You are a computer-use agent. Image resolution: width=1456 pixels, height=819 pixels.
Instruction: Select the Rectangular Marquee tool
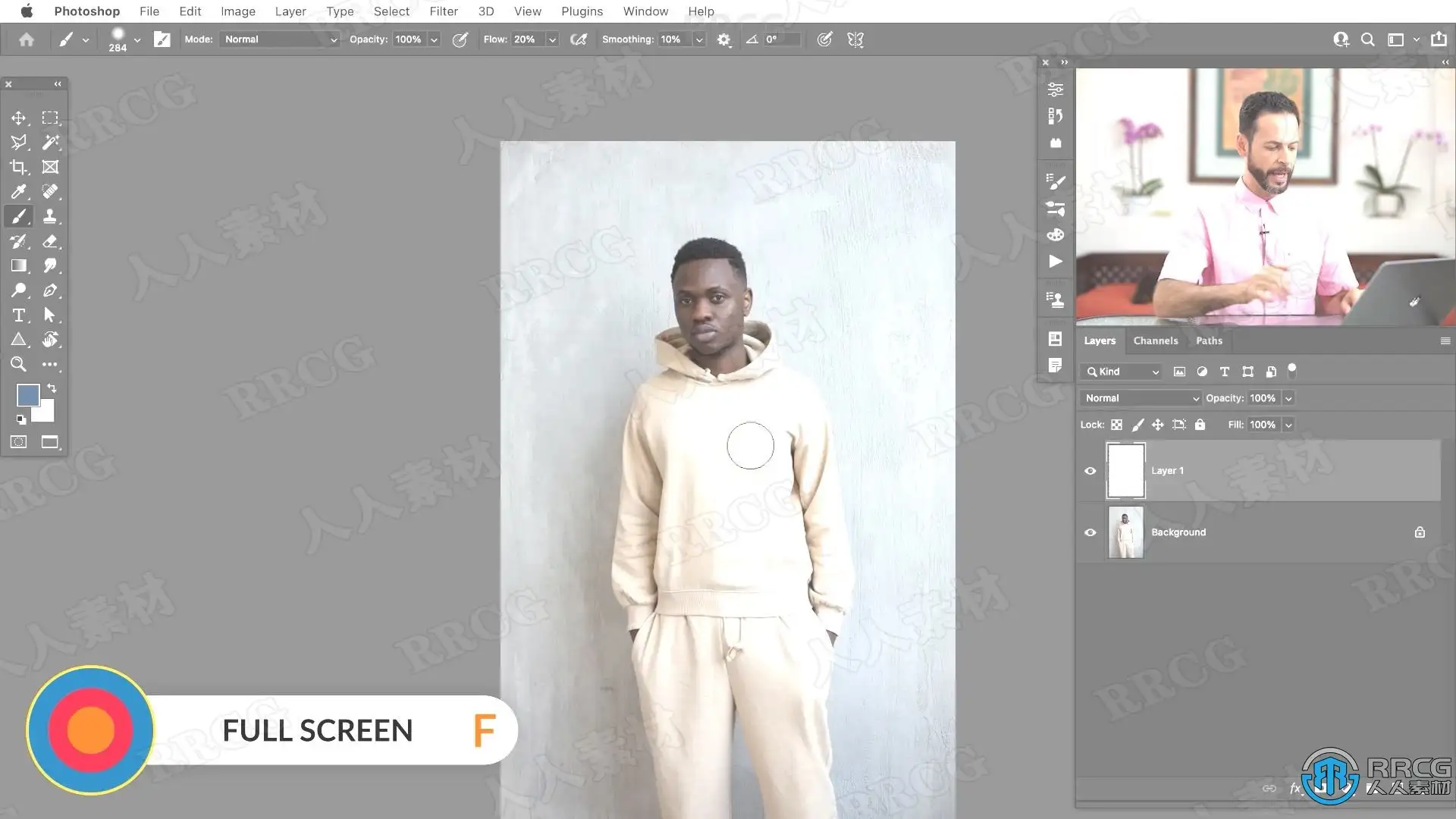click(50, 118)
